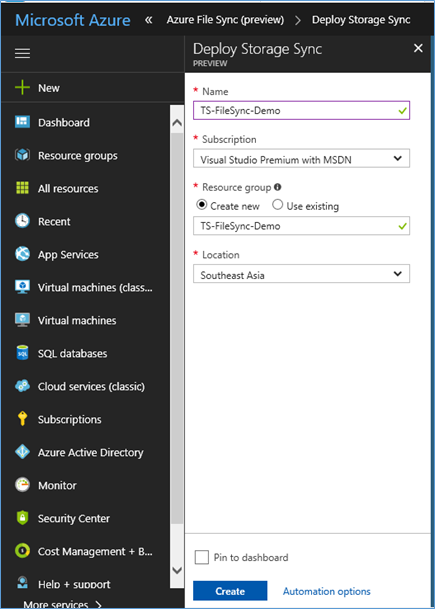Screen dimensions: 435x609
Task: Click the Subscriptions key icon
Action: (22, 419)
